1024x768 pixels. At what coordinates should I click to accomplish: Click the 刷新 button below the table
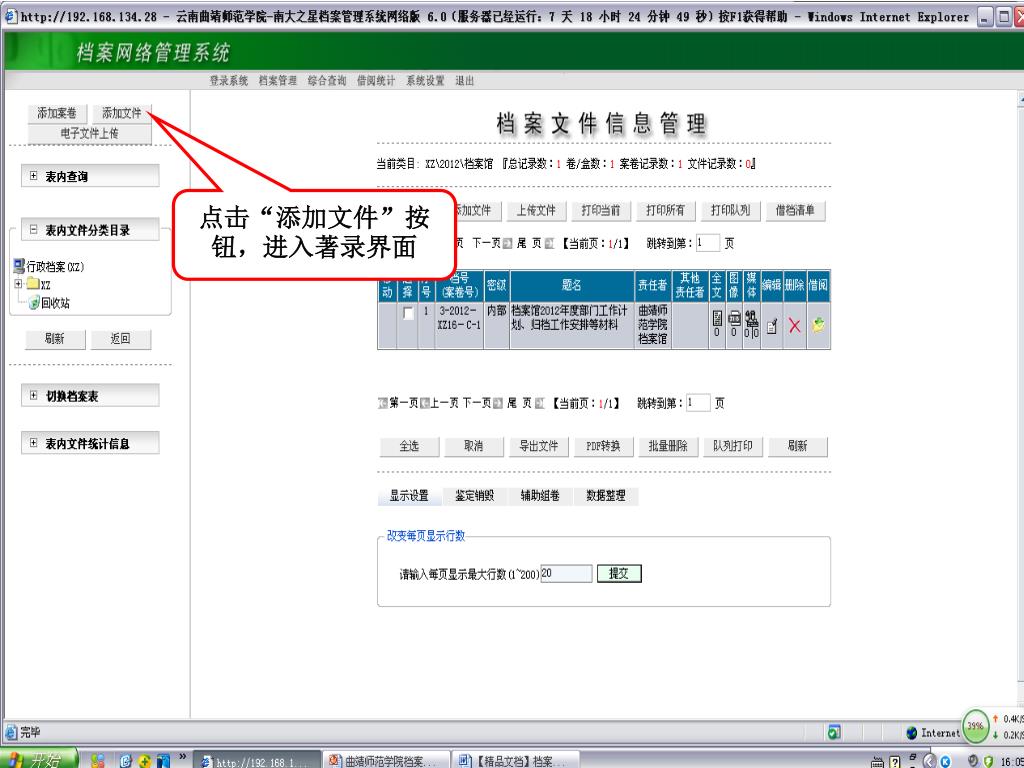[797, 446]
